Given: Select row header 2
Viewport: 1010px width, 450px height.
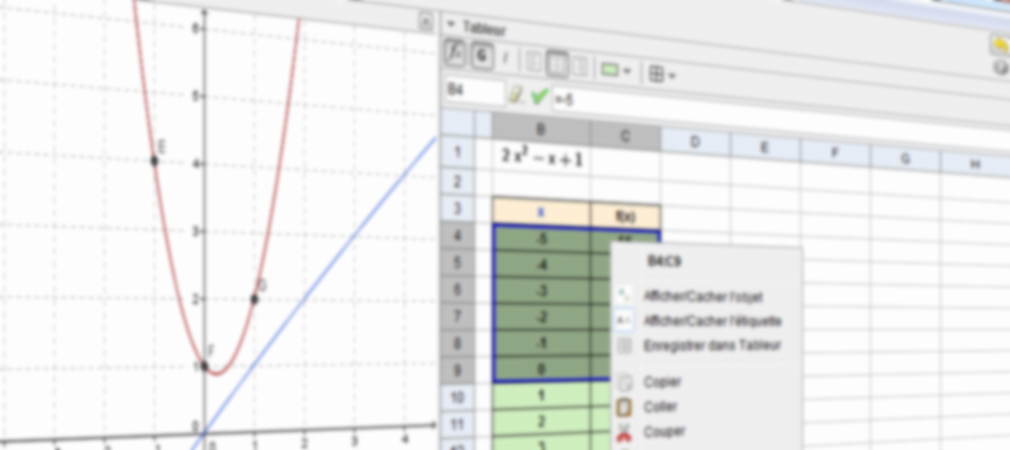Looking at the screenshot, I should click(457, 182).
